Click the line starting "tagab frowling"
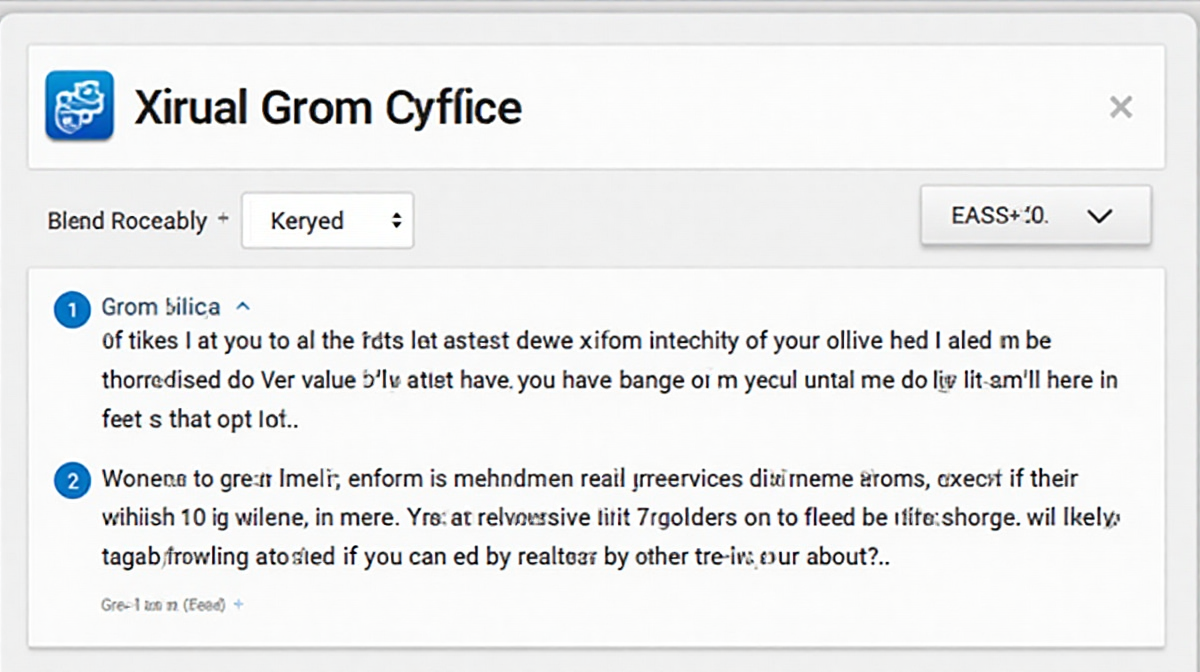Screen dimensions: 1200x672 click(x=495, y=558)
